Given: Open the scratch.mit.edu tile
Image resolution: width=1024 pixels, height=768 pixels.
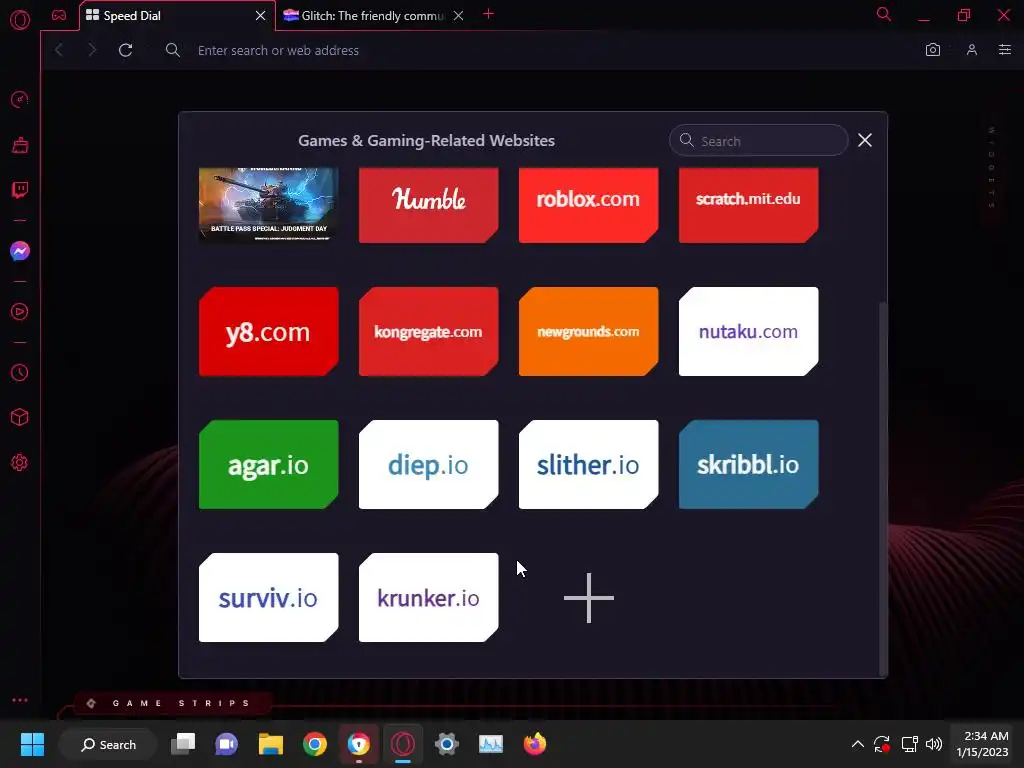Looking at the screenshot, I should 748,205.
